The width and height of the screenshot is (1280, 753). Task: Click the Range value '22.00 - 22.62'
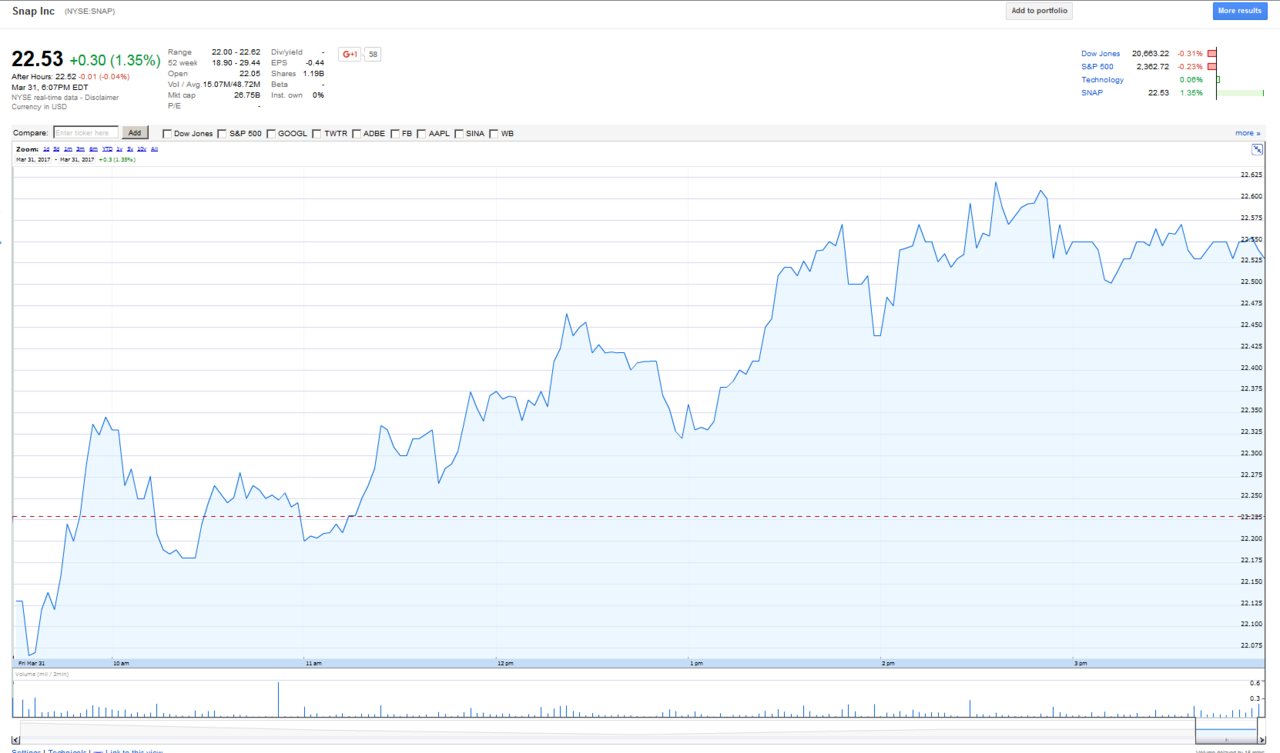[x=236, y=52]
